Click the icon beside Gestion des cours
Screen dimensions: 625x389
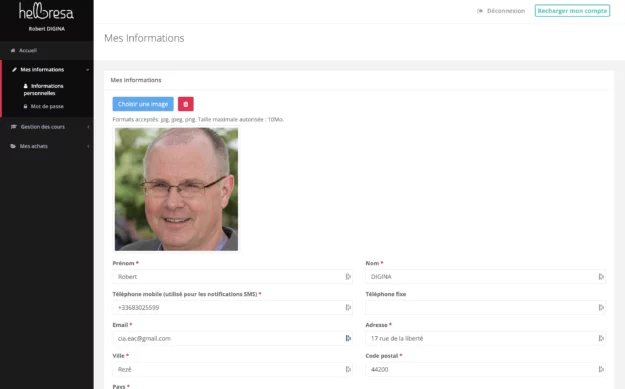tap(14, 127)
